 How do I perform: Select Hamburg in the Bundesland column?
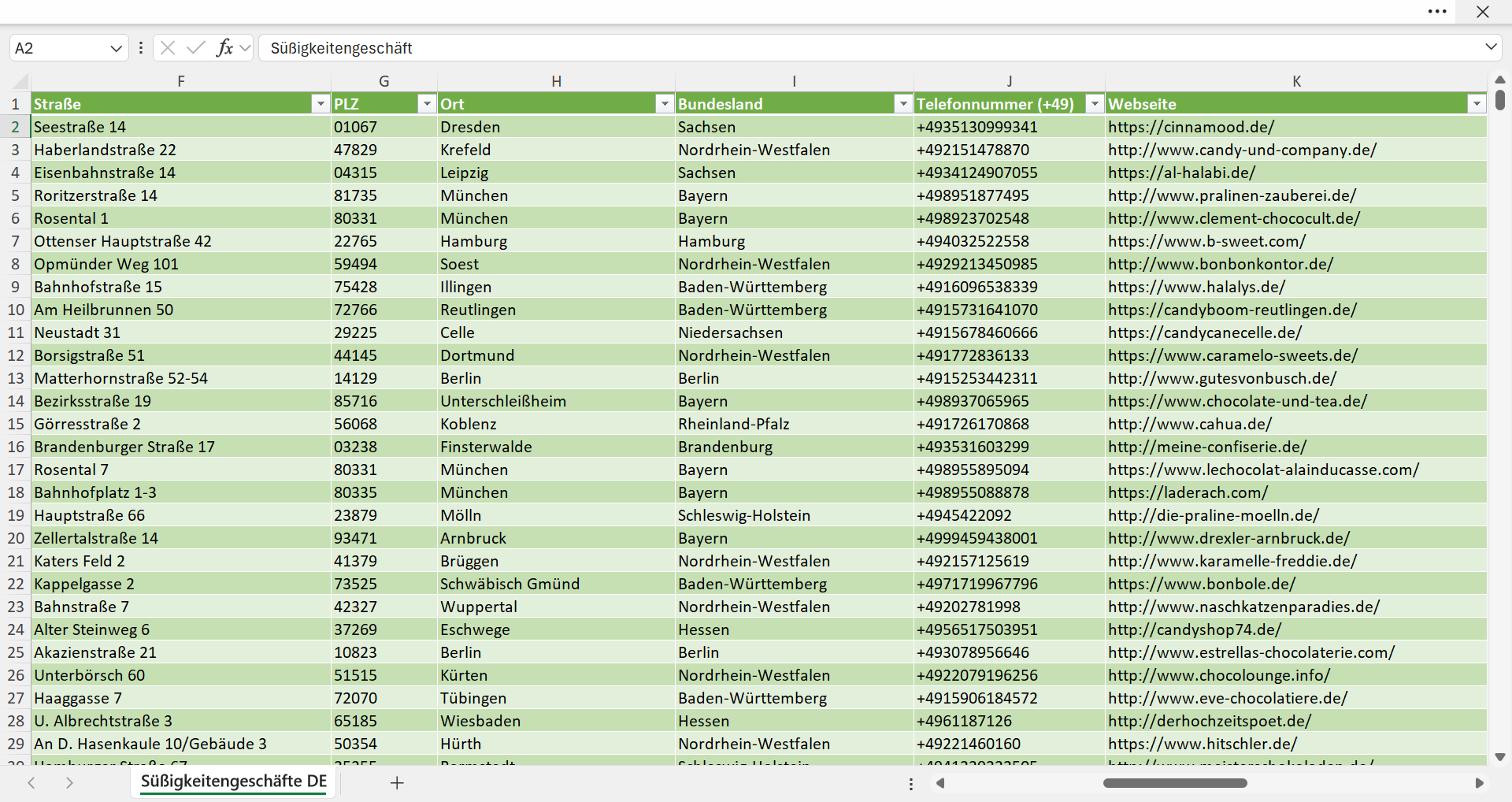point(795,241)
